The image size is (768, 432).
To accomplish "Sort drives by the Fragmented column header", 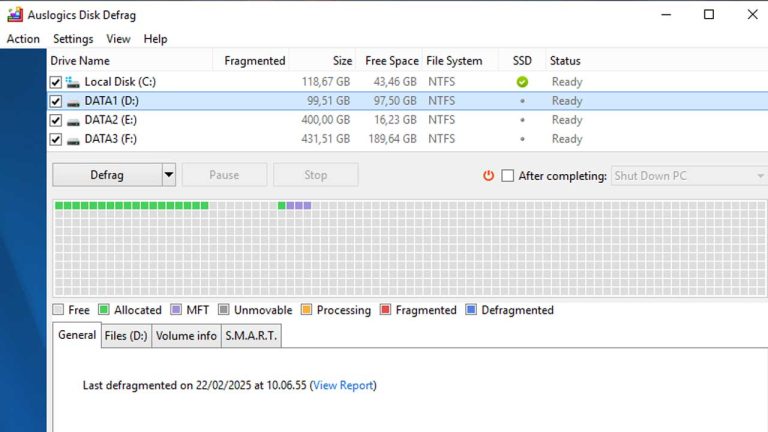I will 254,61.
